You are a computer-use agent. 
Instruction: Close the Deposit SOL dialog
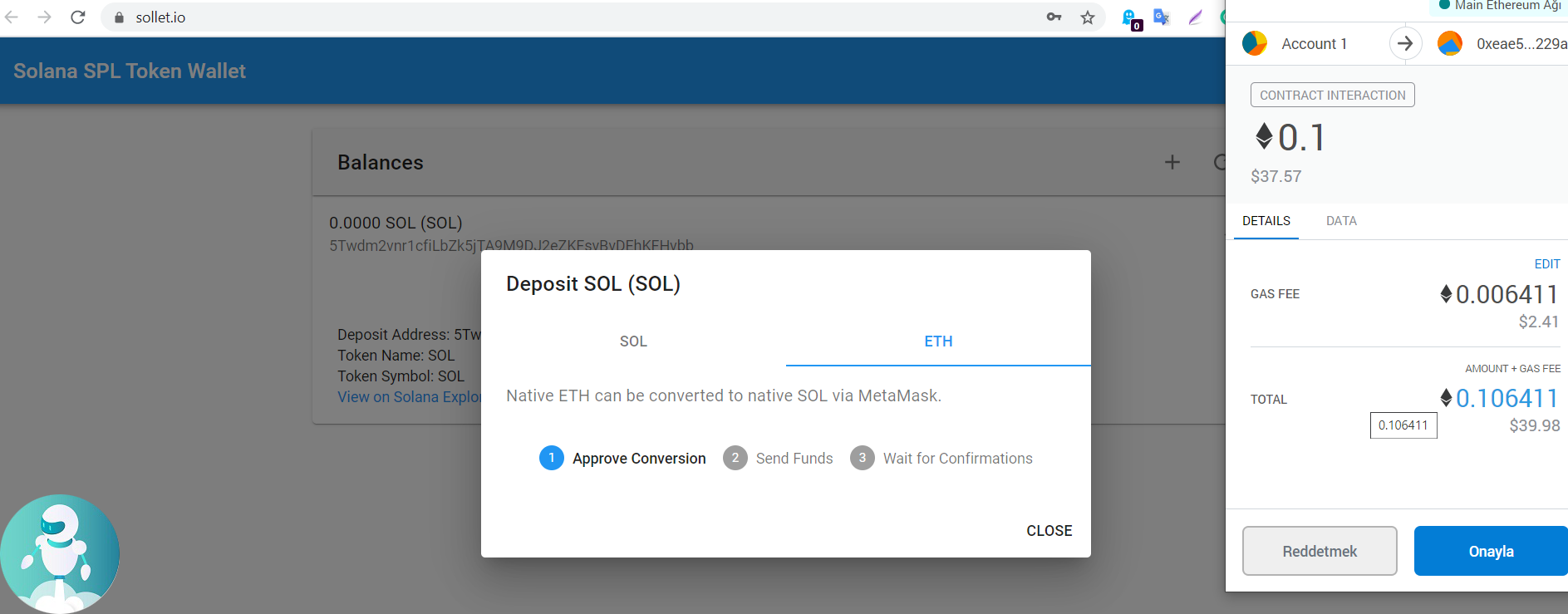coord(1049,531)
